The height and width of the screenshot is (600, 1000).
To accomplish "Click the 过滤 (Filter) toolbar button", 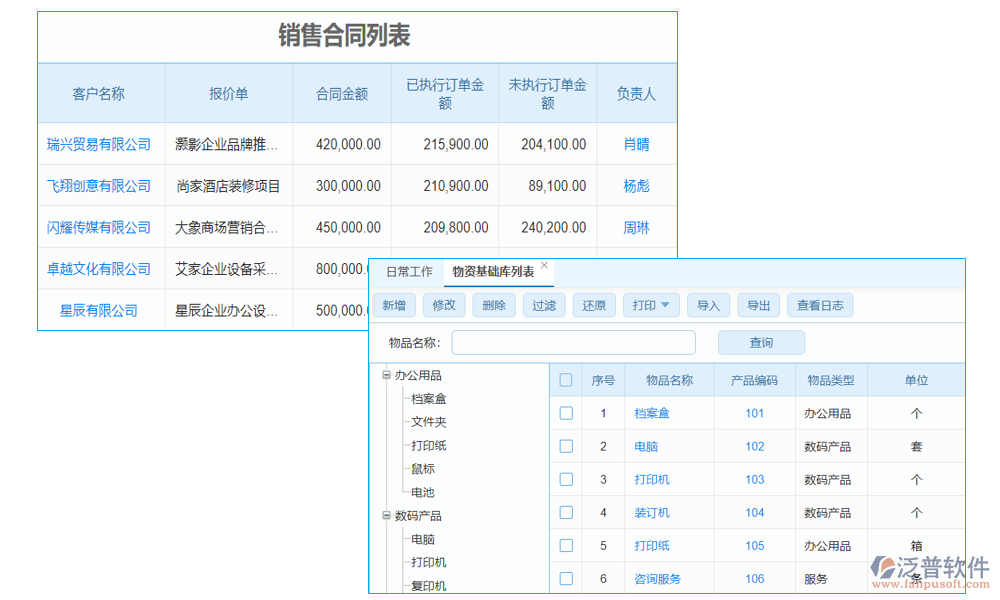I will pyautogui.click(x=544, y=305).
